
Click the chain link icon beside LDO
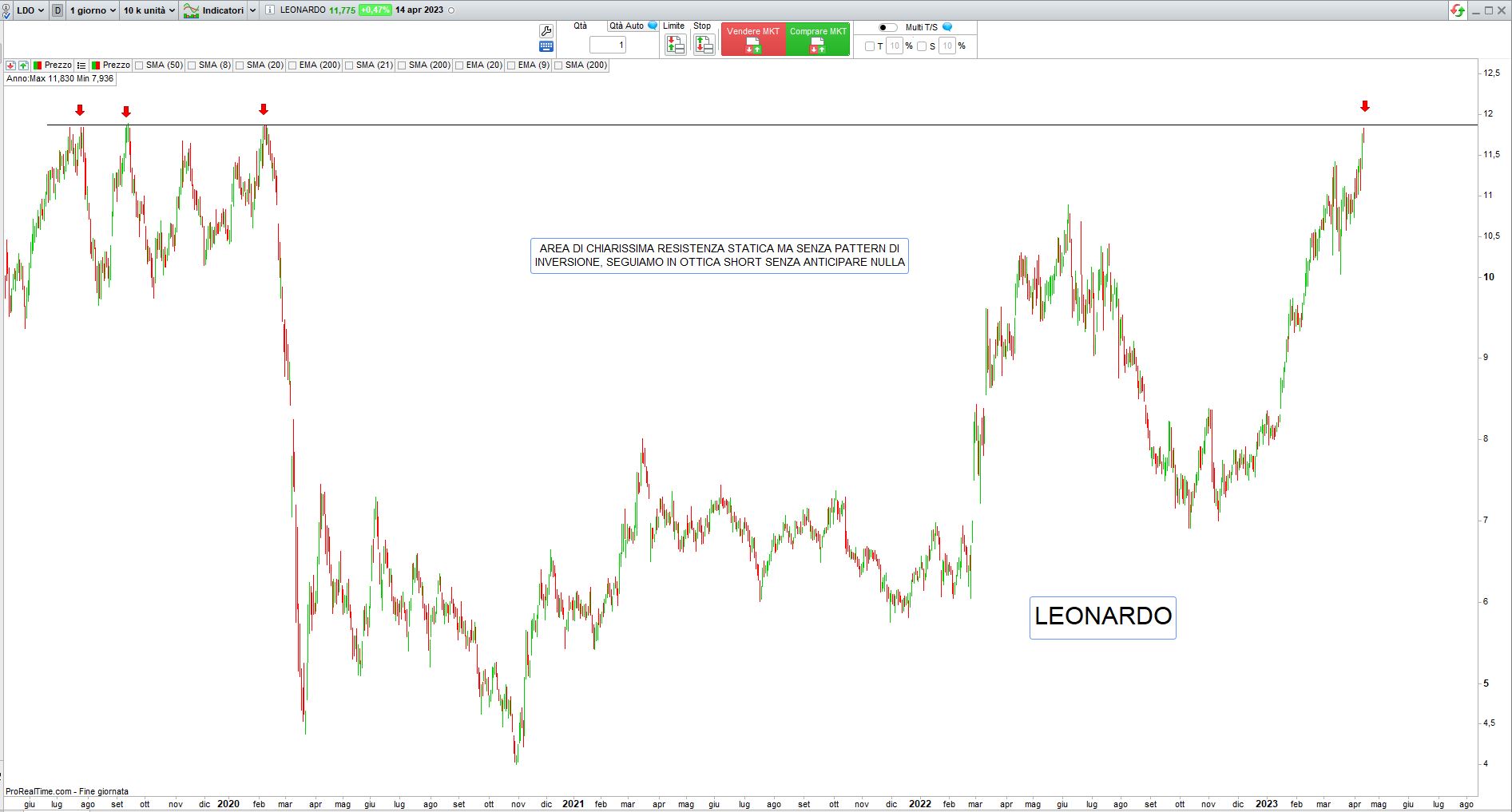coord(6,10)
